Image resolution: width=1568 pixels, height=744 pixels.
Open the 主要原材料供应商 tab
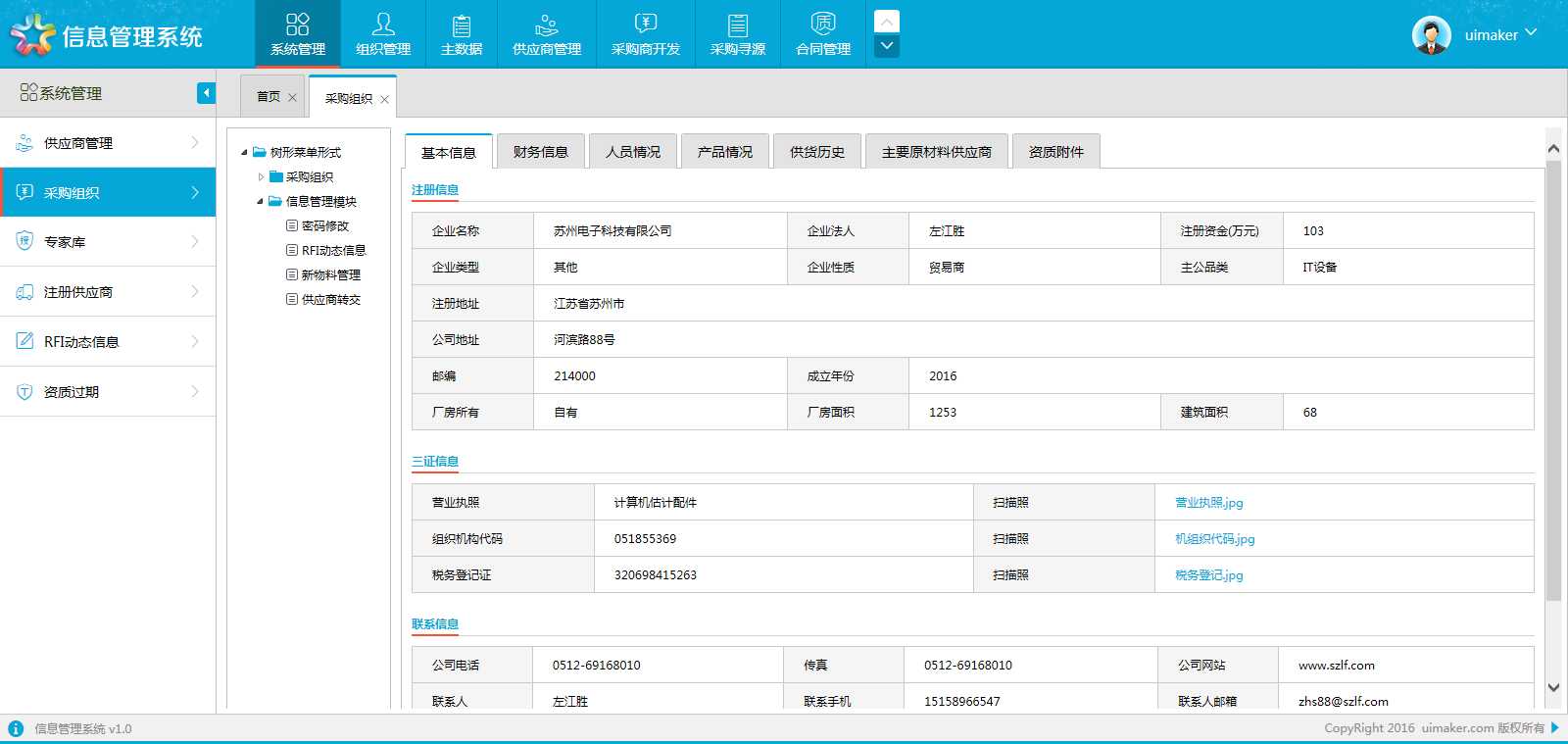[937, 152]
